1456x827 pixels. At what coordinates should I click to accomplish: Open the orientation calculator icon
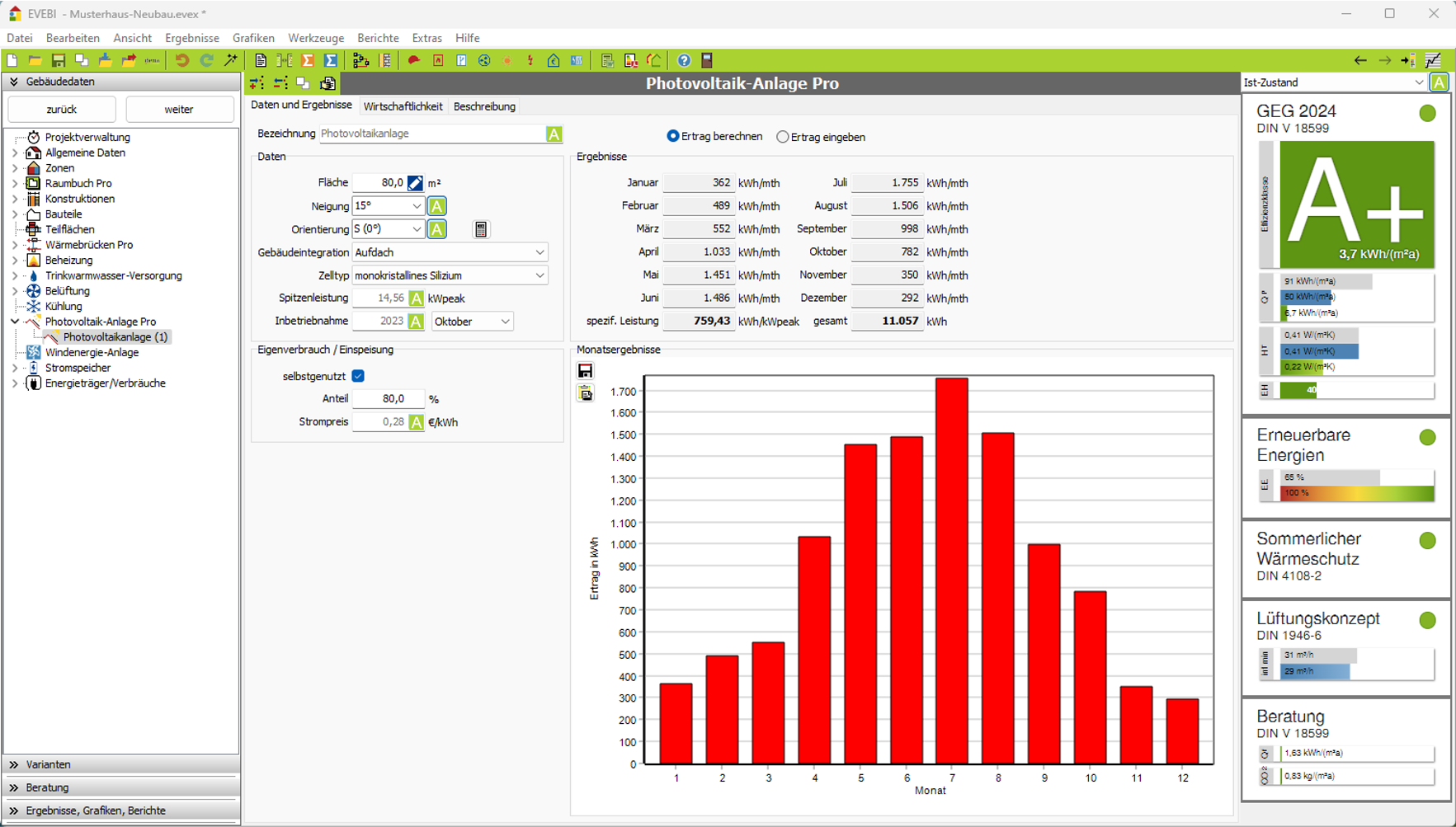[x=481, y=229]
